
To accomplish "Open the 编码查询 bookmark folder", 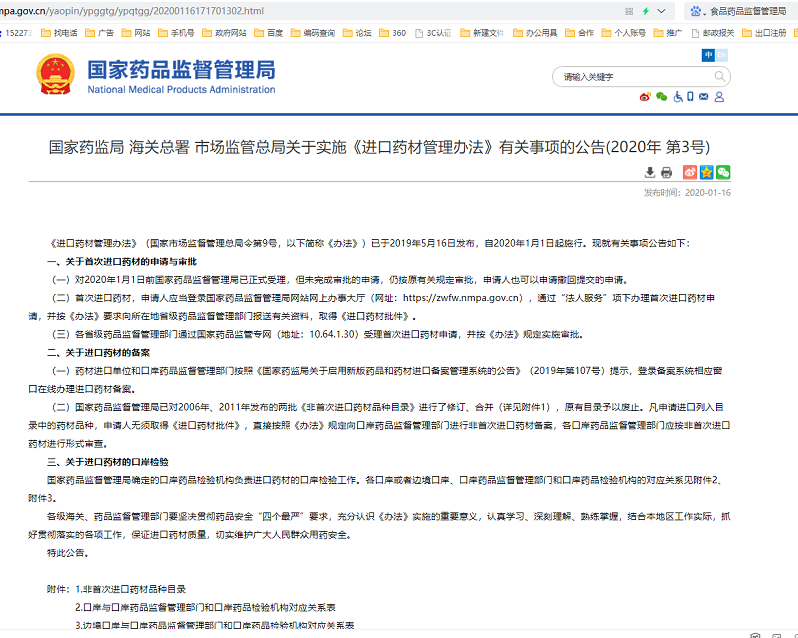I will (x=312, y=33).
